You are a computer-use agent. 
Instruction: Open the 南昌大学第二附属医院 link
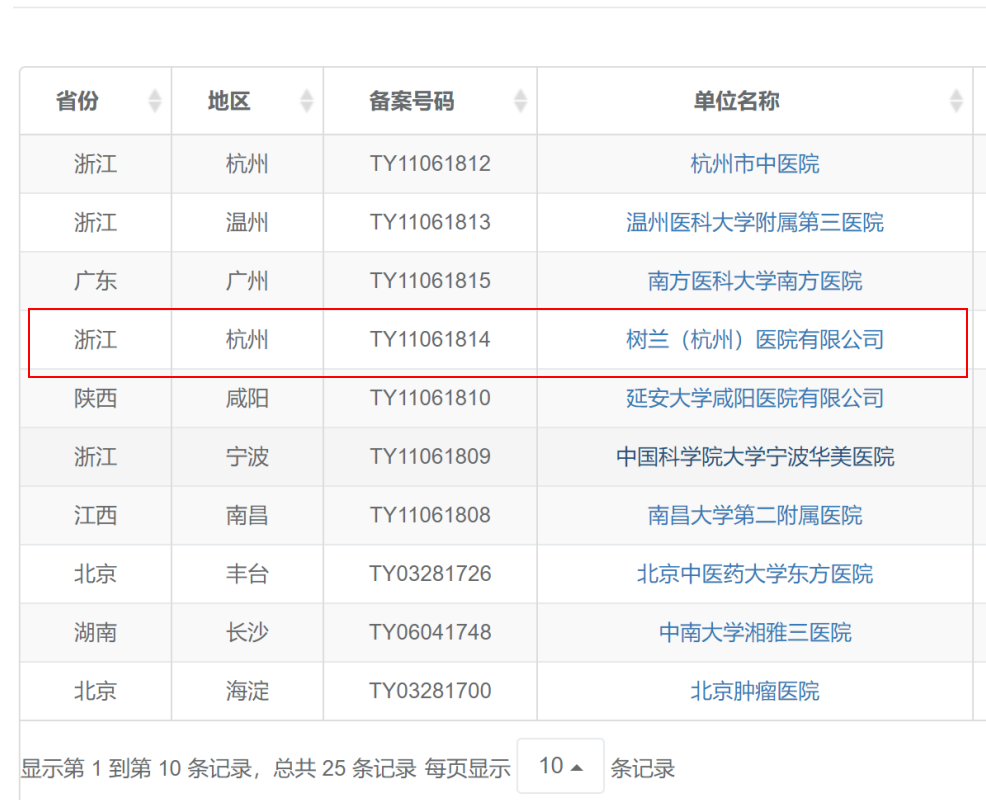coord(755,515)
